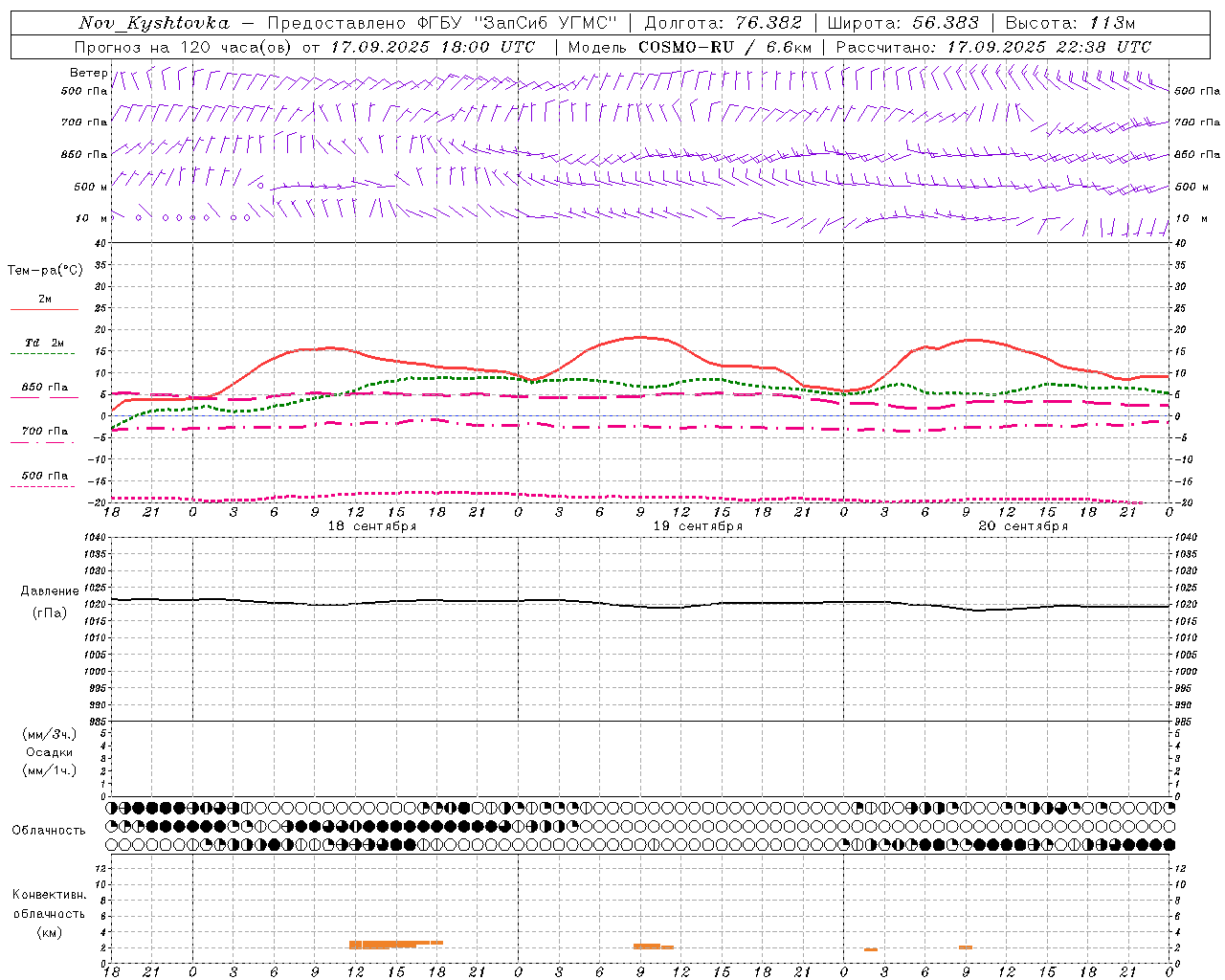Click the pink dotted sample under 500 гПа legend

coord(43,486)
